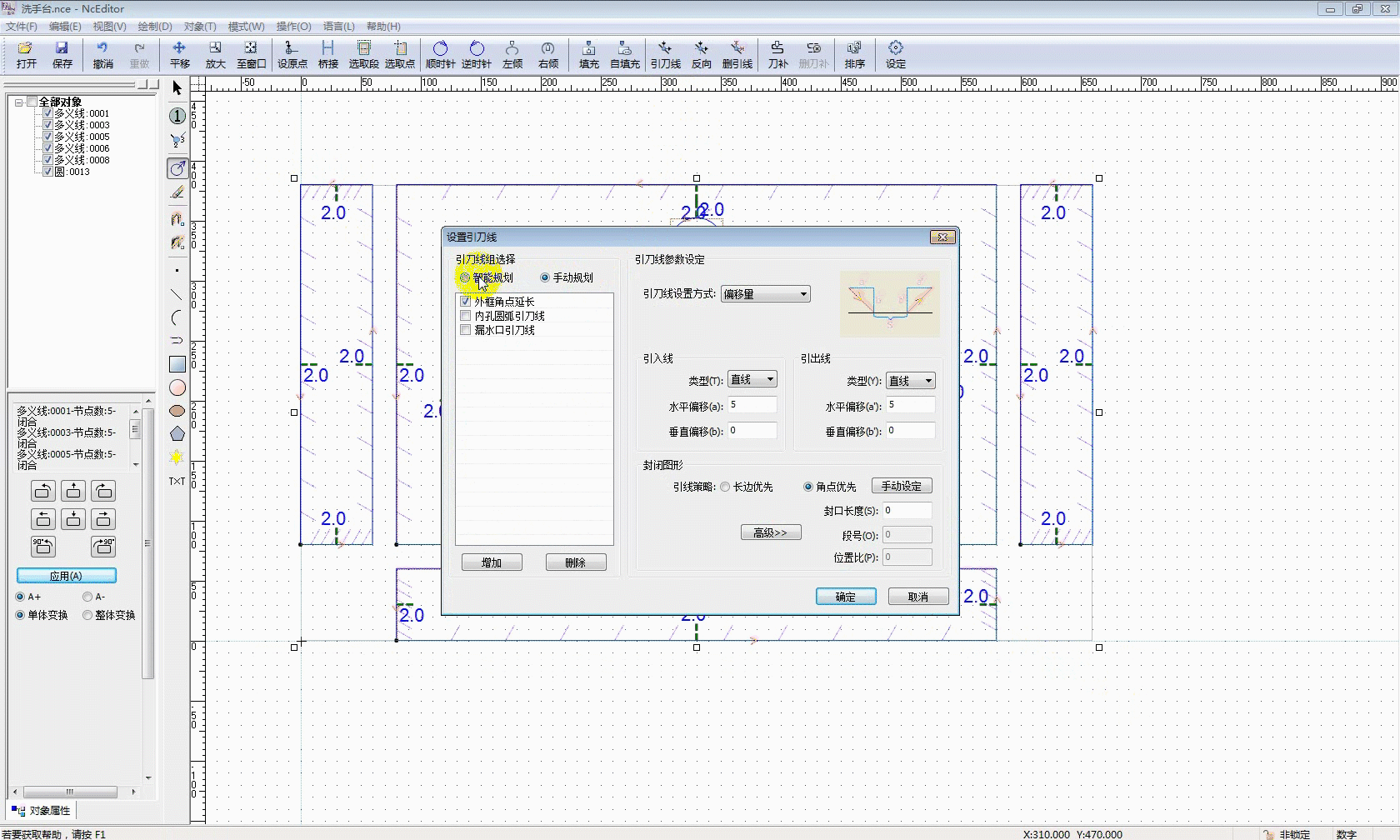The height and width of the screenshot is (840, 1400).
Task: Open 对象(T) menu
Action: click(200, 27)
